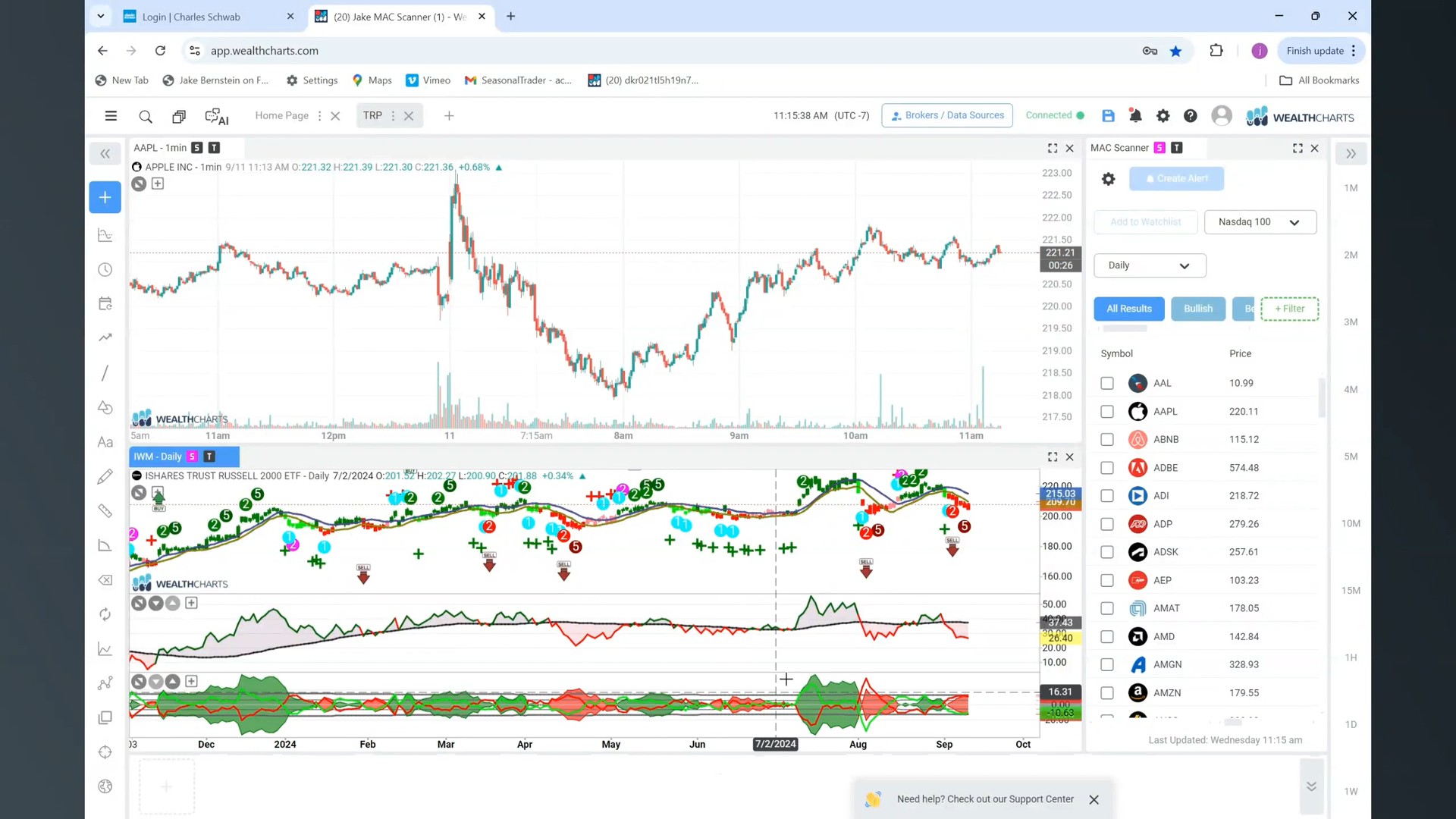Open the WealthCharts hamburger menu
This screenshot has width=1456, height=819.
111,116
